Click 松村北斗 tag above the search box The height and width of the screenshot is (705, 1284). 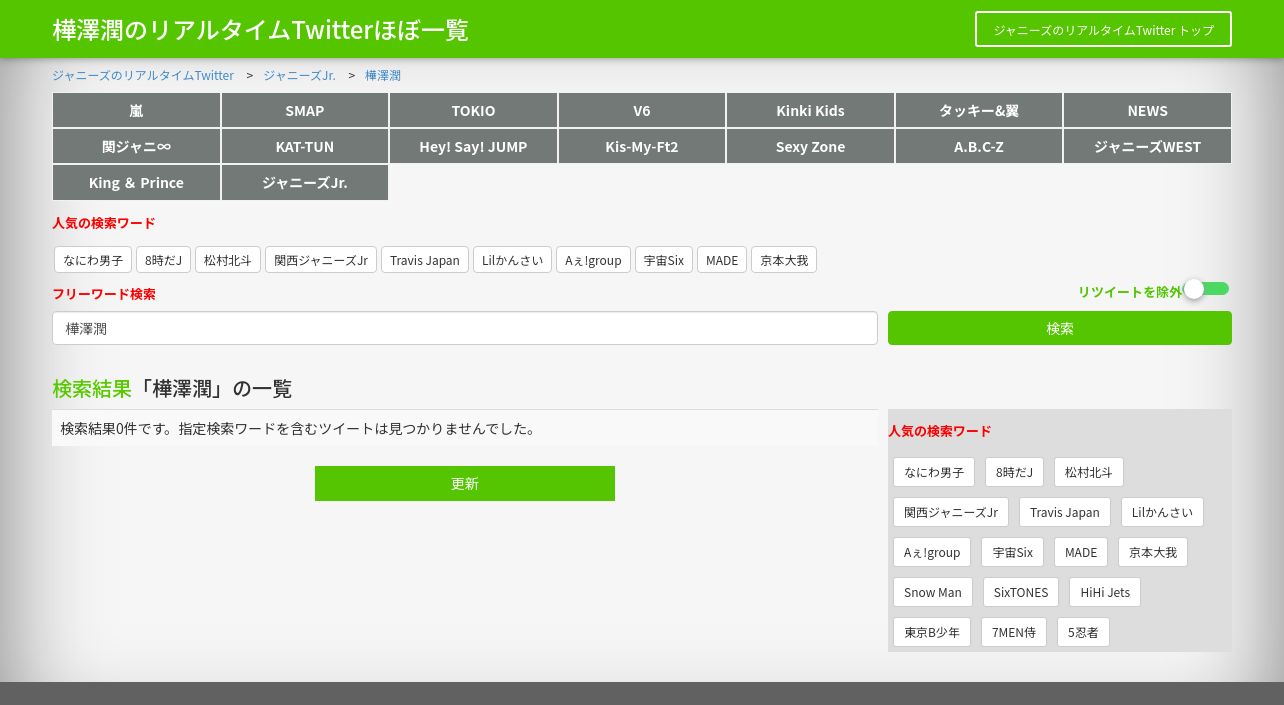(228, 260)
